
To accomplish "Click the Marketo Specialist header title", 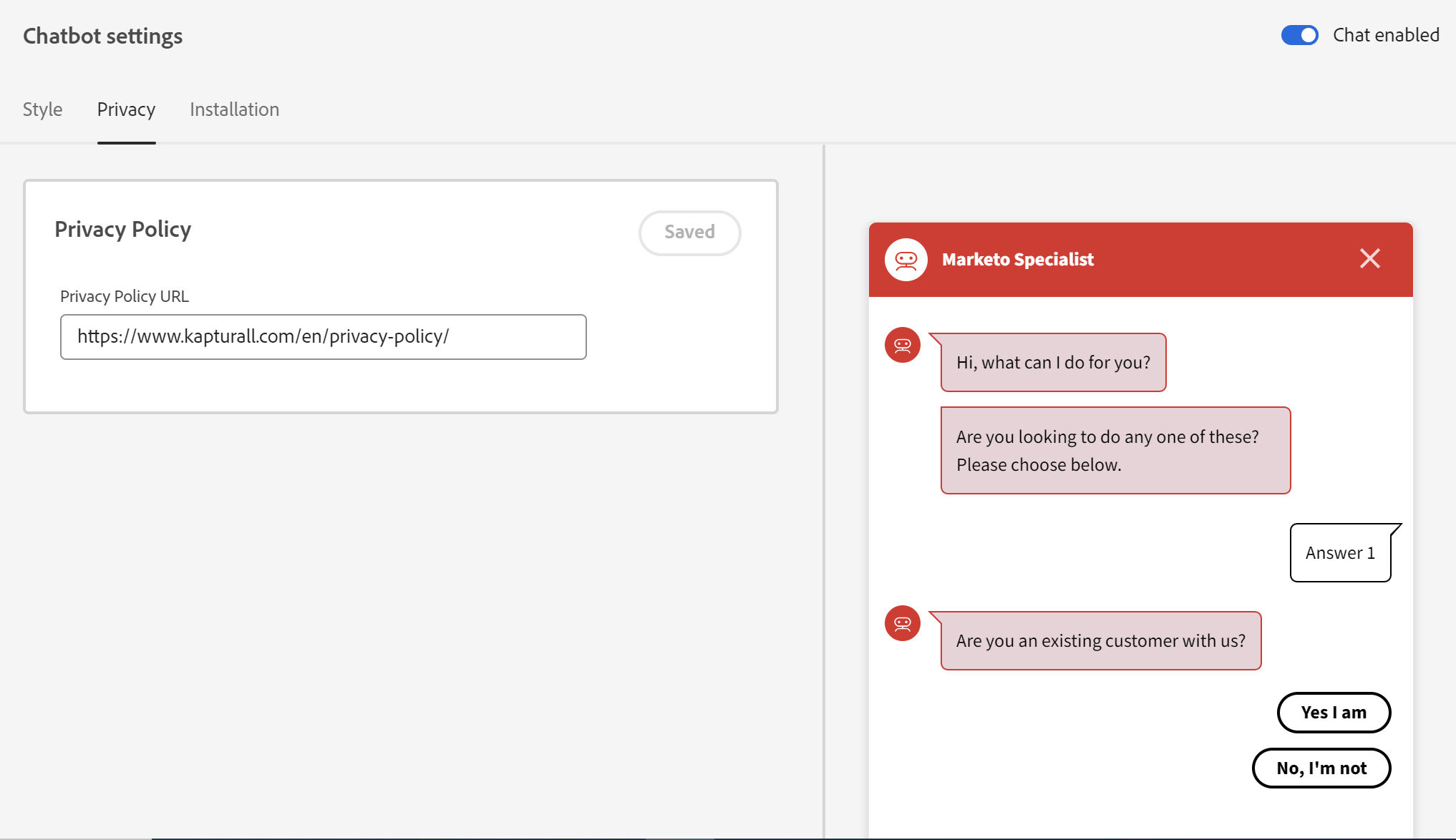I will coord(1017,260).
